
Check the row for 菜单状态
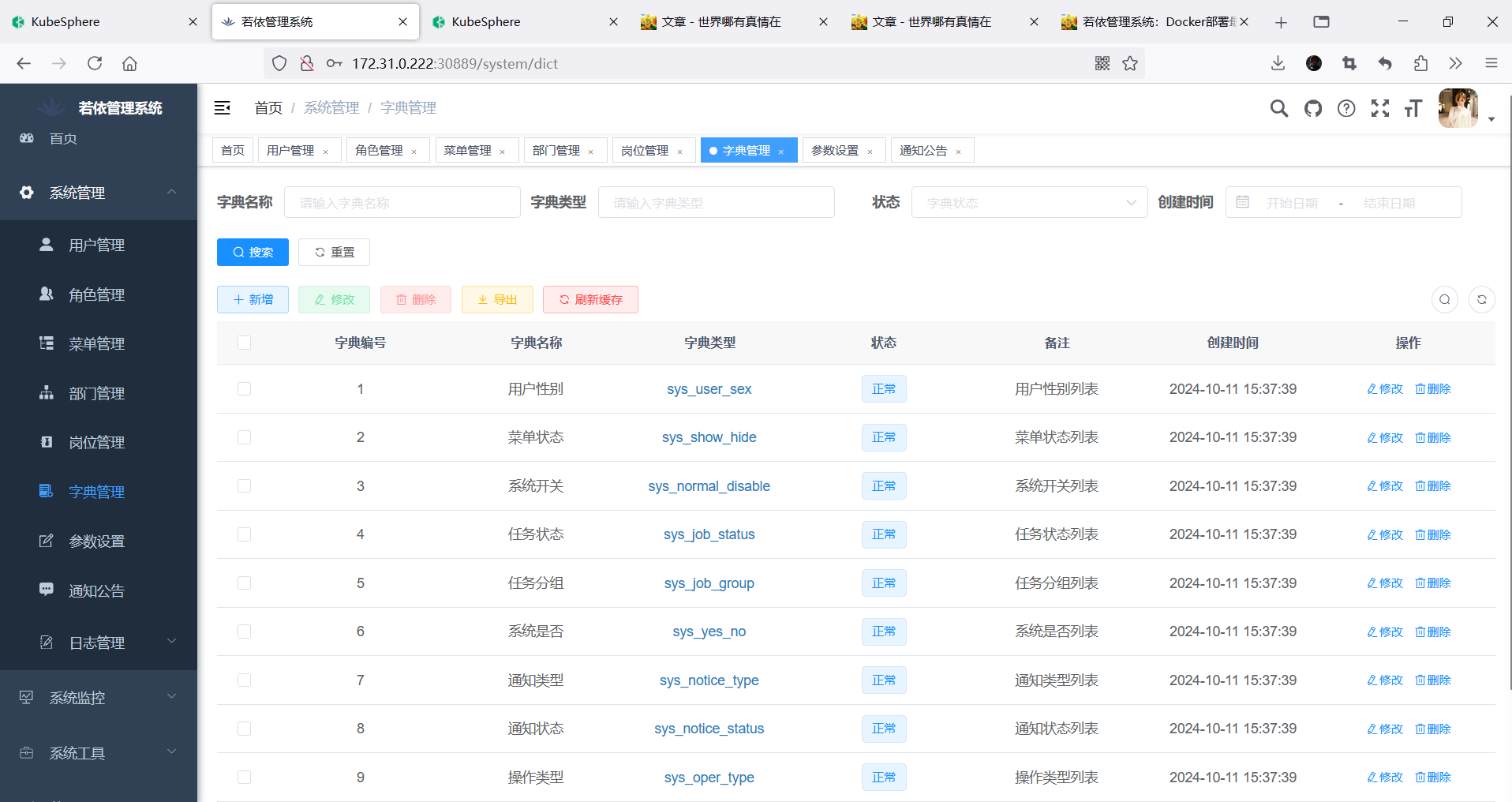click(x=244, y=437)
